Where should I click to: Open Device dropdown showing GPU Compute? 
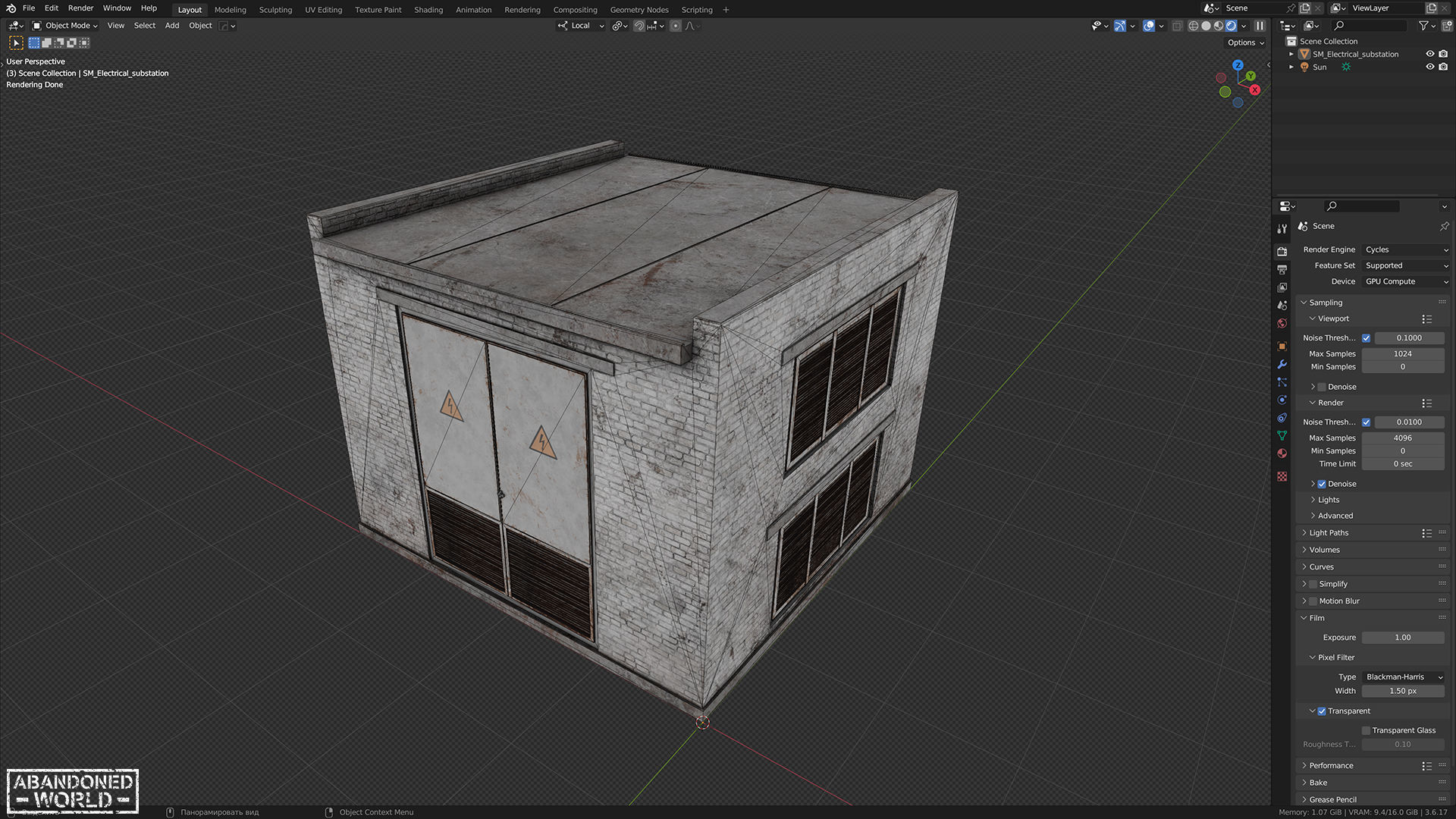(1406, 281)
